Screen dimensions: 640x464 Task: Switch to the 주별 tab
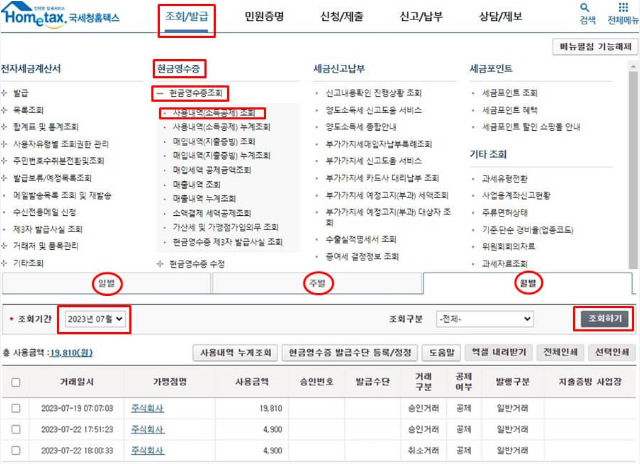[x=317, y=283]
